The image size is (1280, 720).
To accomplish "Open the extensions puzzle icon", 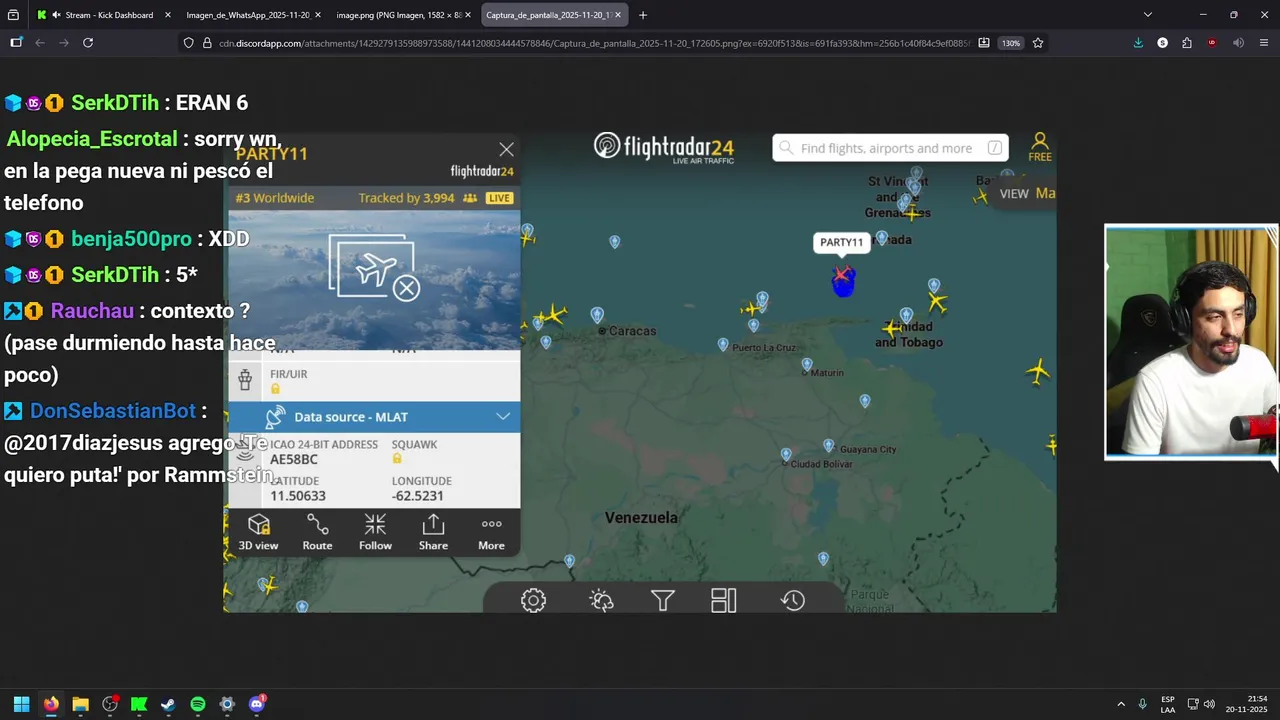I will (x=1187, y=43).
